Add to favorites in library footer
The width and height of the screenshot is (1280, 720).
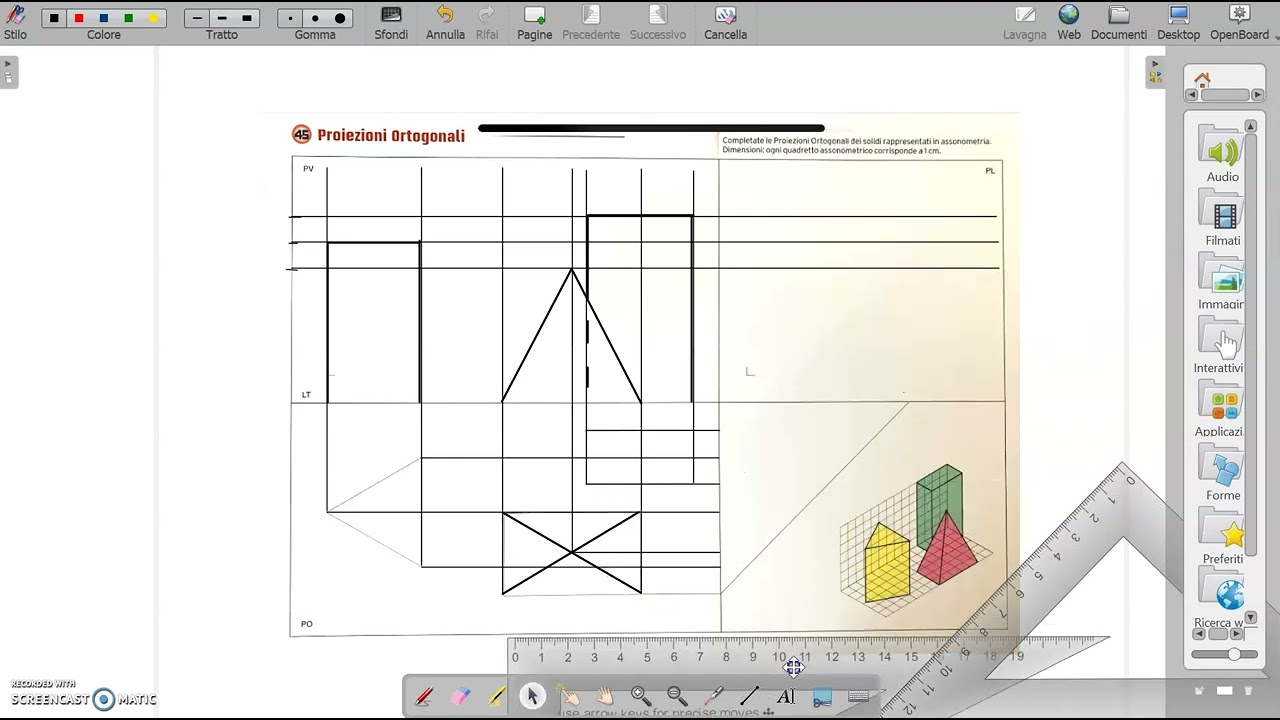pos(1199,690)
